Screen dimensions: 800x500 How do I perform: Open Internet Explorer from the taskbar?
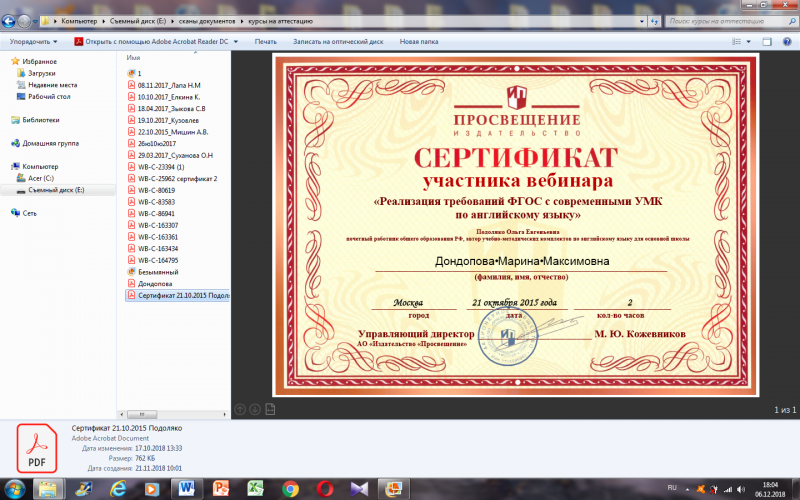[x=118, y=489]
